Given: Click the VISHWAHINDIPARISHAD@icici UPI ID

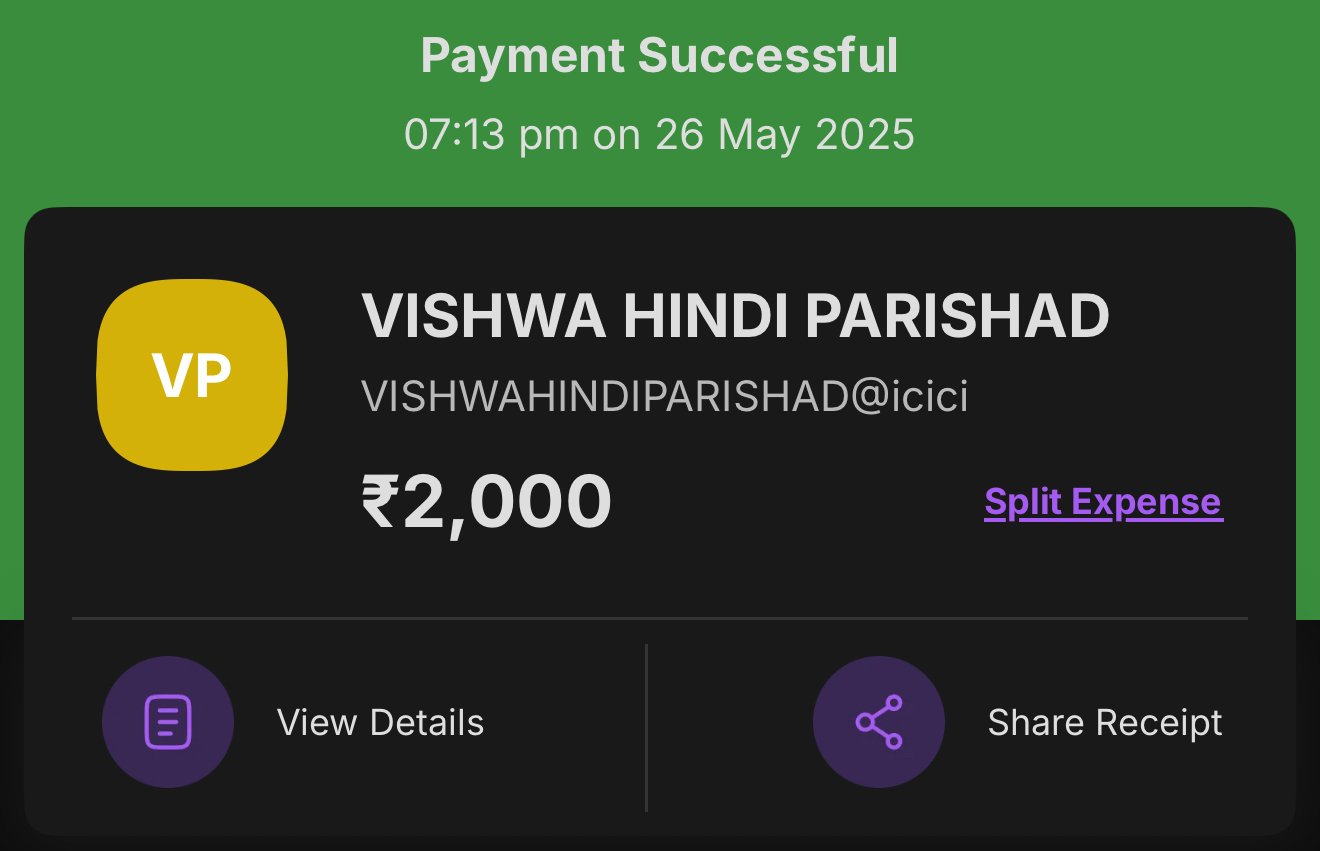Looking at the screenshot, I should pyautogui.click(x=665, y=397).
